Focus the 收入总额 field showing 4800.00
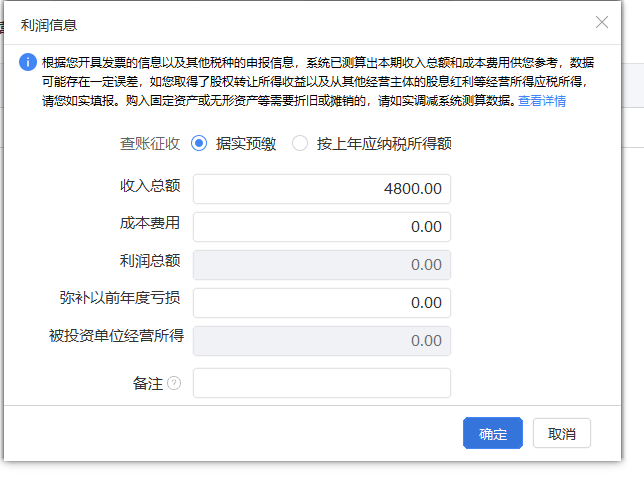This screenshot has width=644, height=483. 321,189
